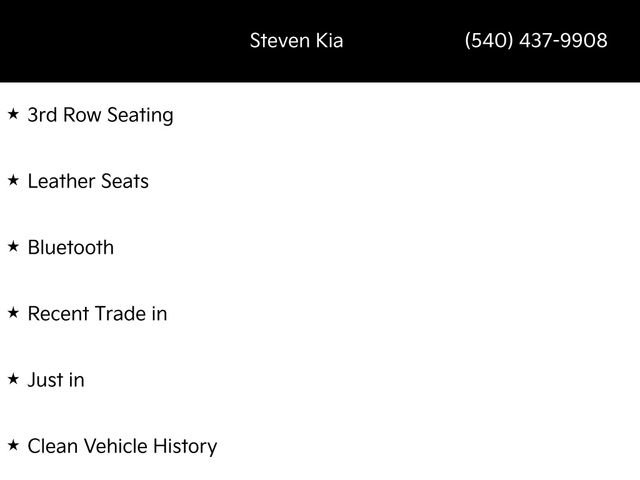Click the star next to Leather Seats
The image size is (640, 480).
point(13,180)
